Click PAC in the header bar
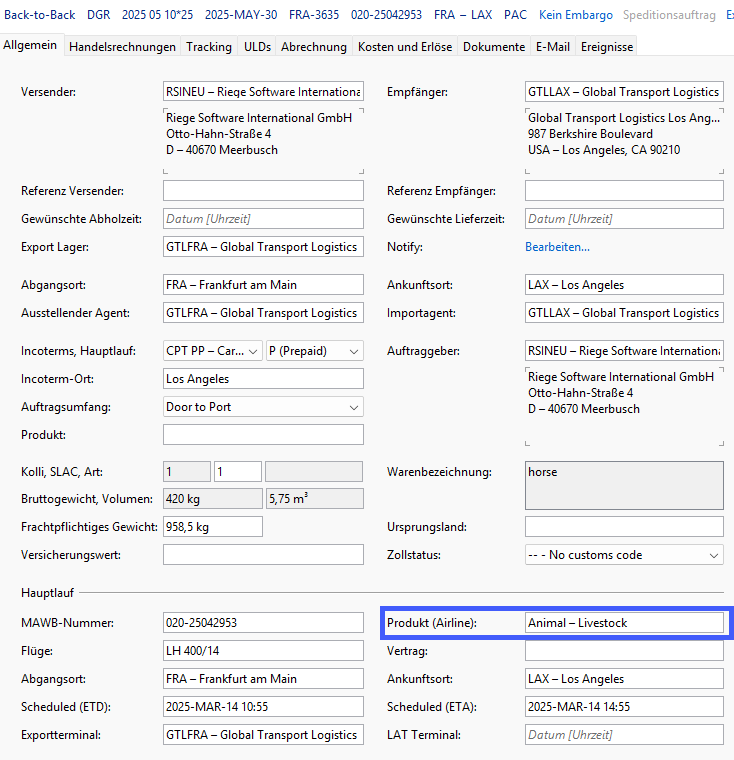 pyautogui.click(x=515, y=15)
